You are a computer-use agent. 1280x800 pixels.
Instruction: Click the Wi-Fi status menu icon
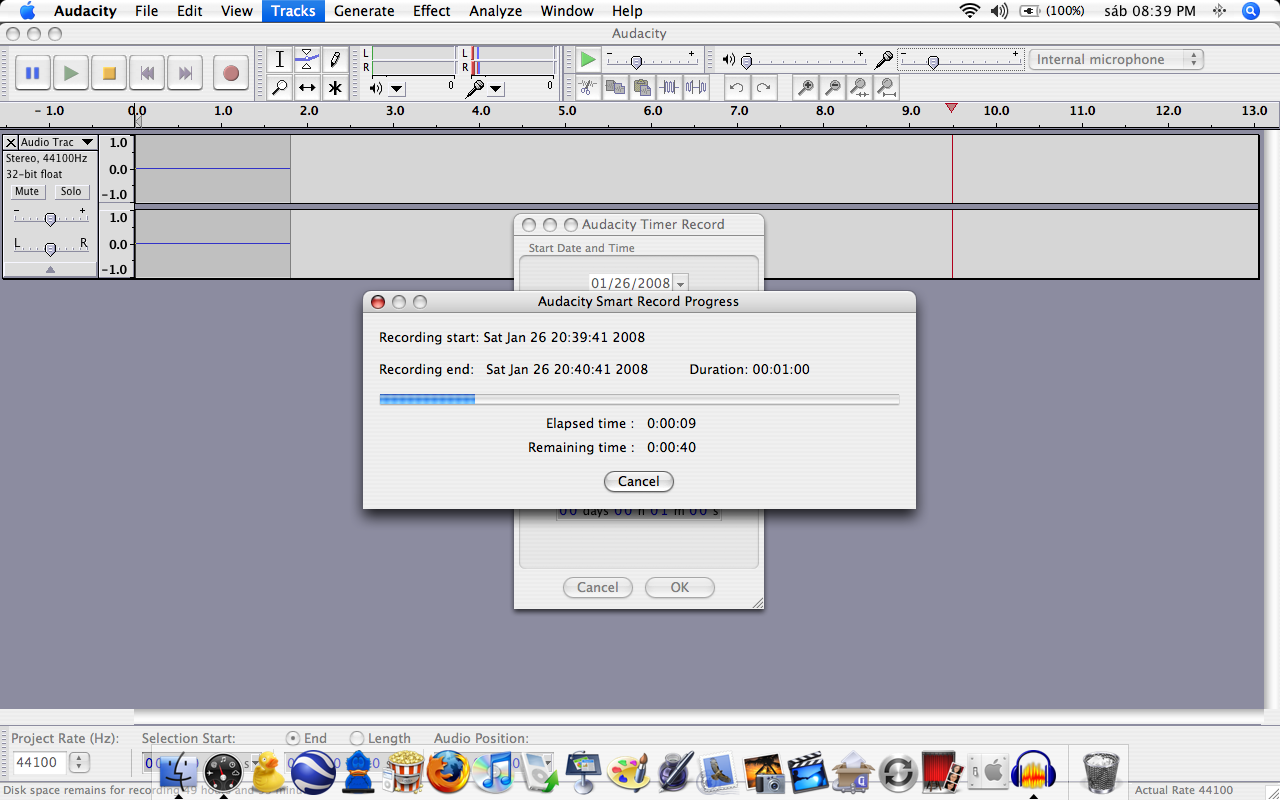tap(970, 11)
